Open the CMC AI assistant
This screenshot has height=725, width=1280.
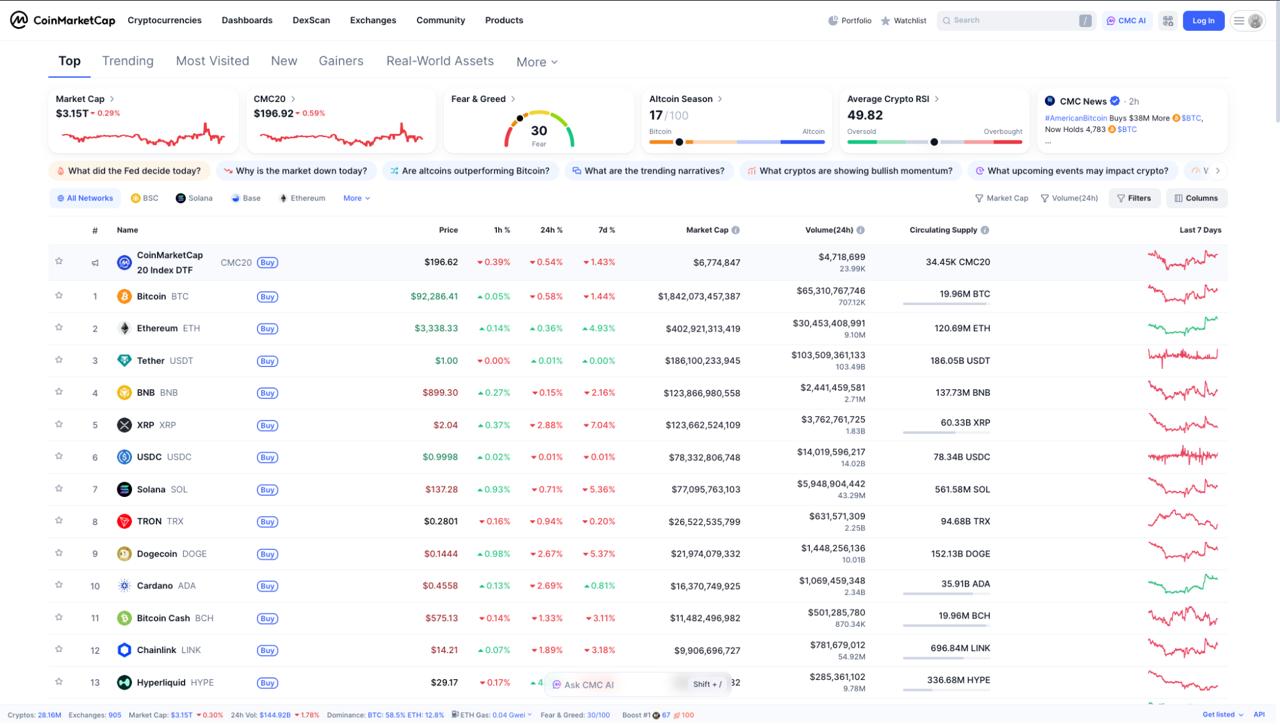coord(1127,20)
